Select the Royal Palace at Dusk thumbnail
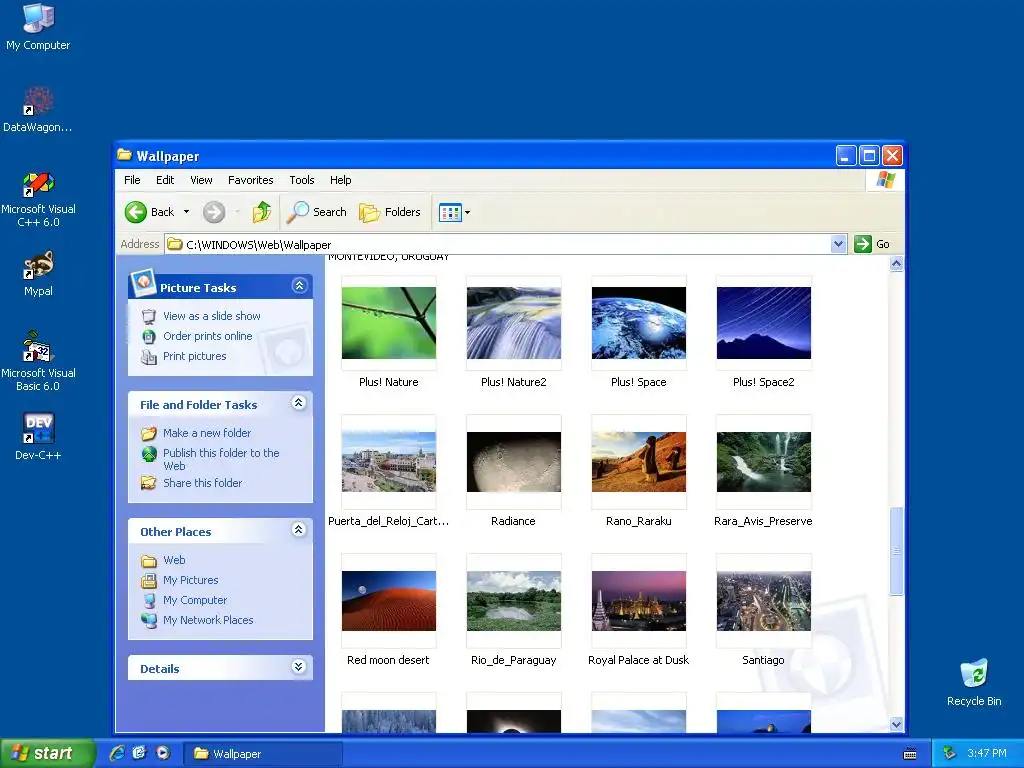 coord(639,601)
